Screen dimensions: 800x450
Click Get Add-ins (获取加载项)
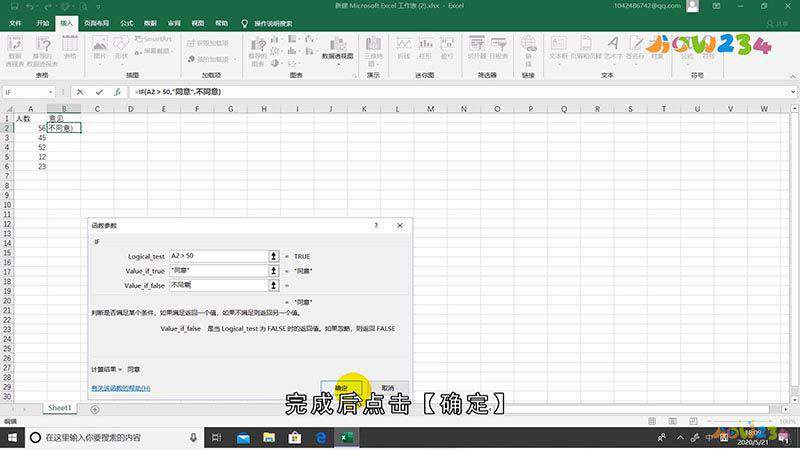[208, 43]
